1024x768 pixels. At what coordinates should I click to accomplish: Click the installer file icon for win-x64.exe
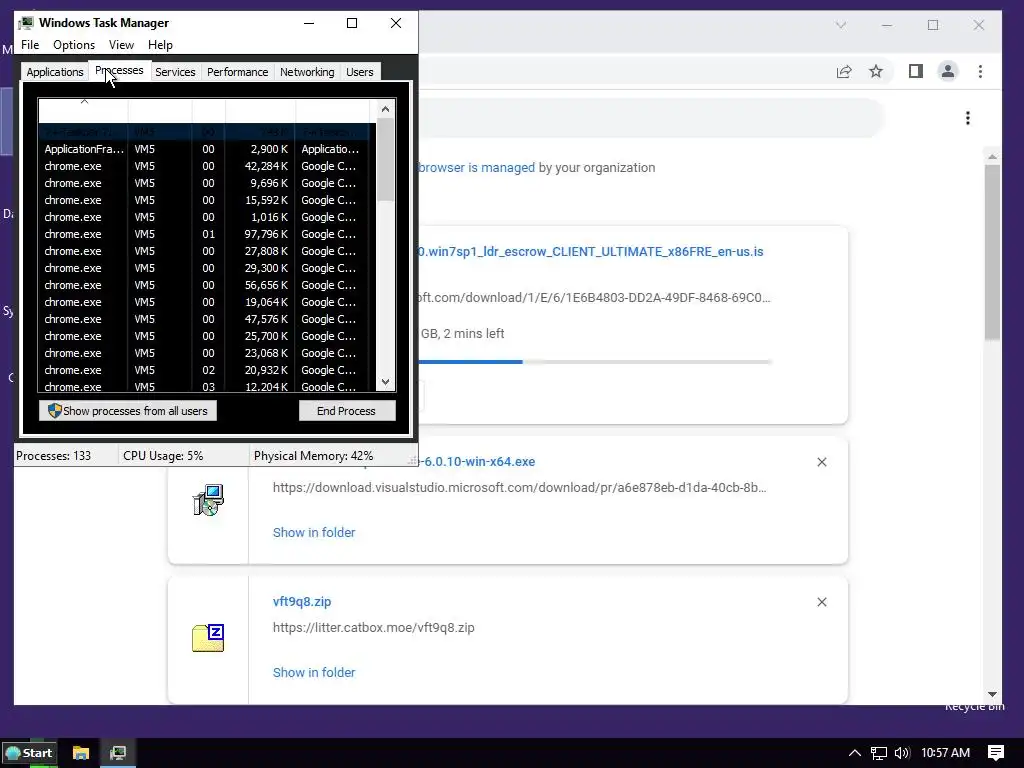tap(208, 500)
